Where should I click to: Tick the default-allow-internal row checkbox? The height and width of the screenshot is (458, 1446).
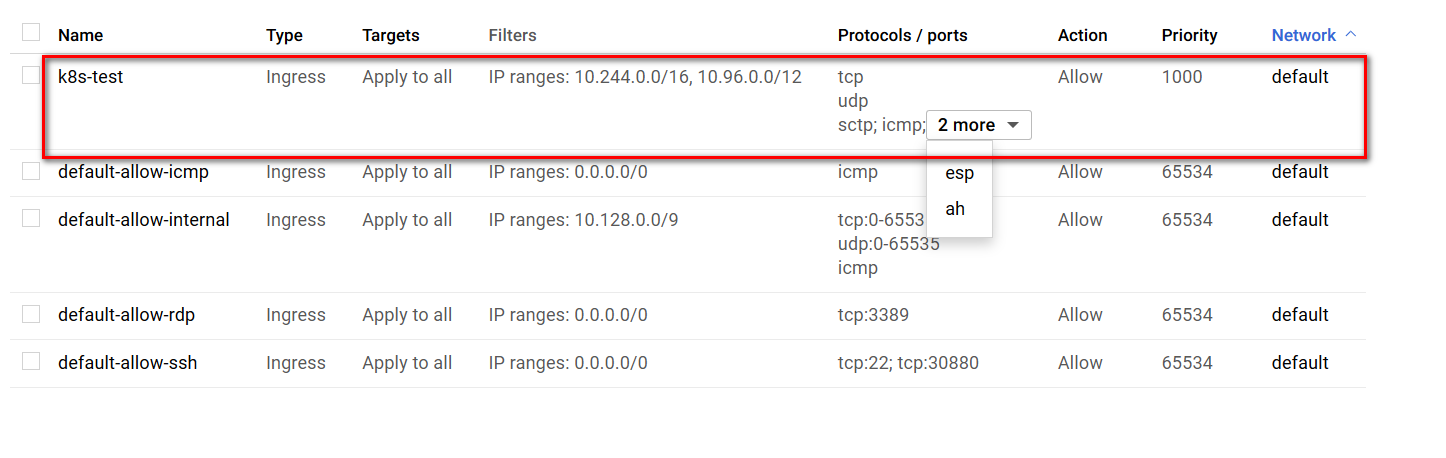(x=31, y=219)
